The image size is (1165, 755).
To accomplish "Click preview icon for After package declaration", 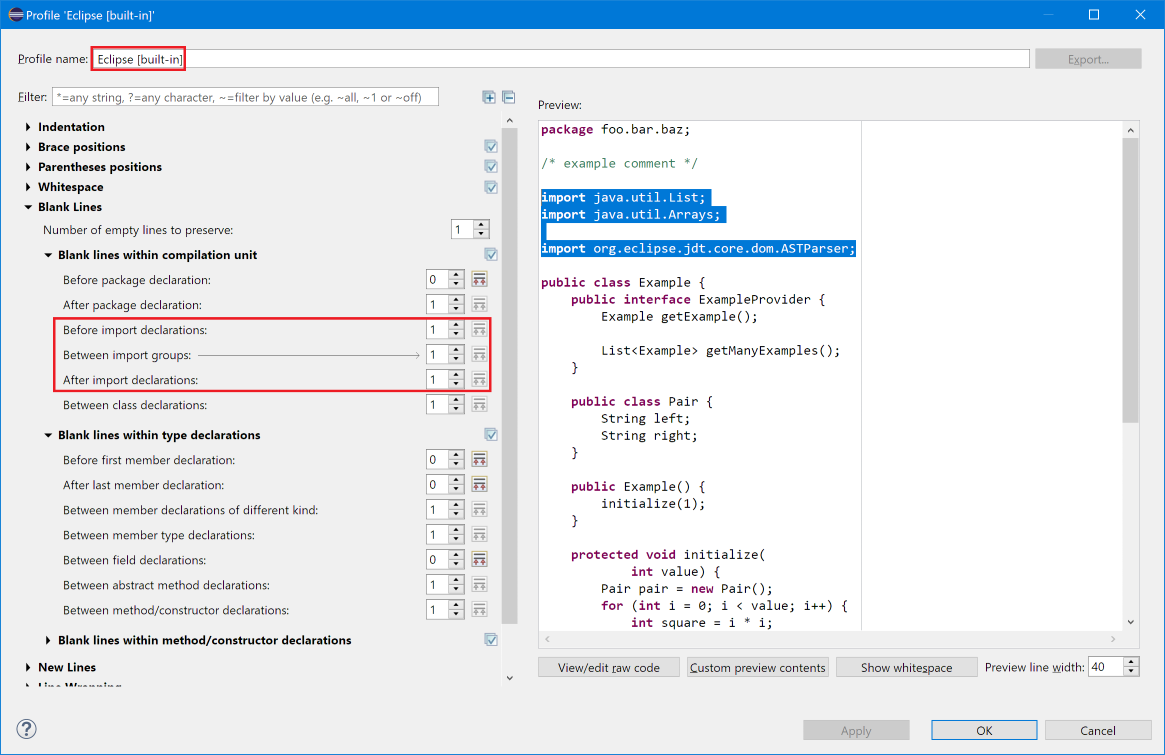I will tap(479, 305).
